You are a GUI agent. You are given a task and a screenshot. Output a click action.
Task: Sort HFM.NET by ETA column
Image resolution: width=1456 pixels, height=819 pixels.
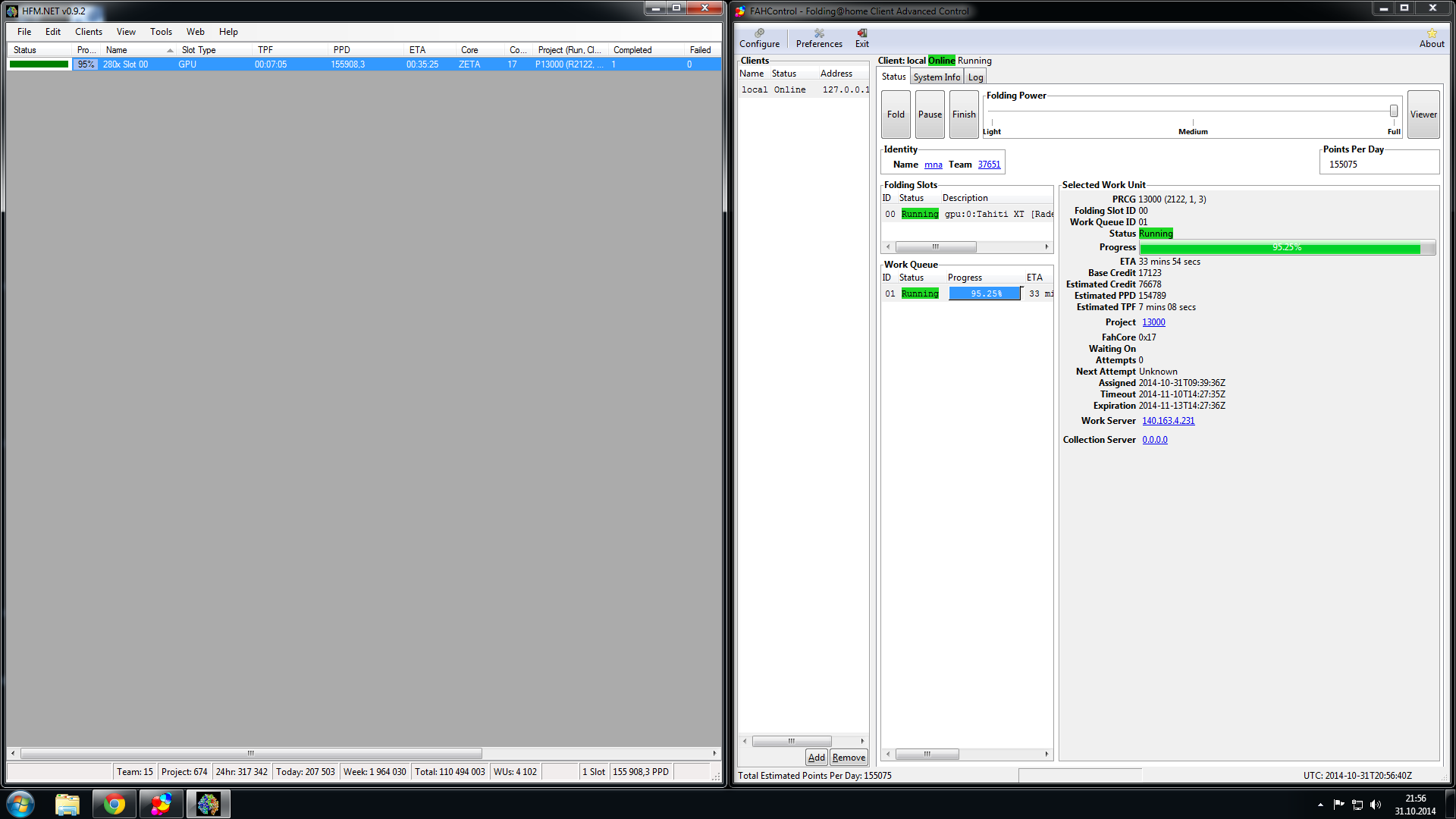click(x=430, y=50)
